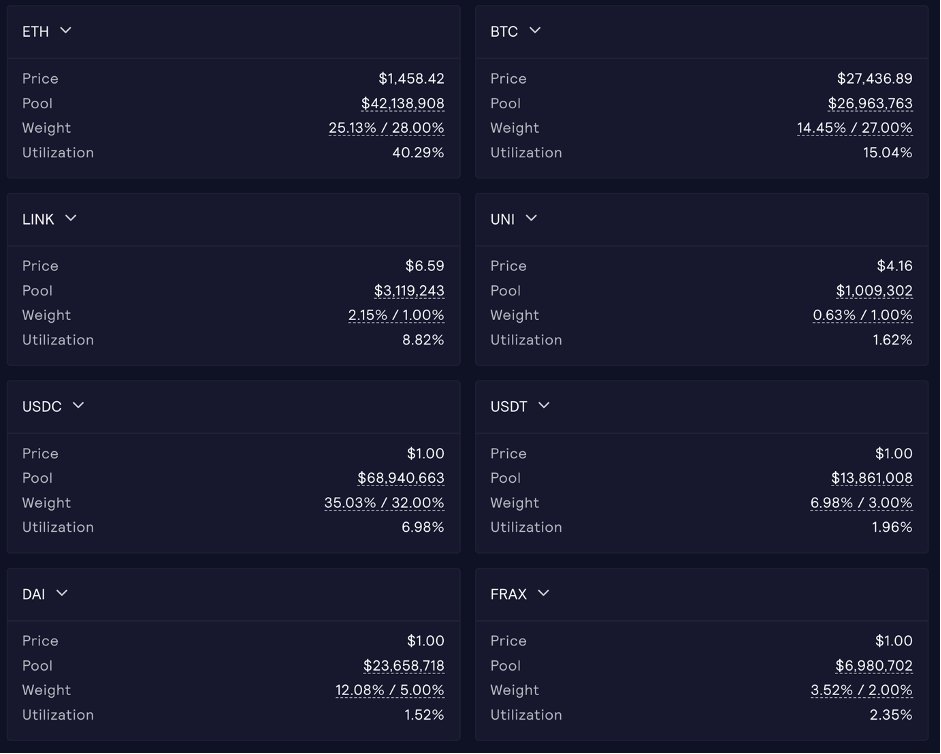Screen dimensions: 941x754
Task: Select the DAI pool value $23,658,718
Action: click(404, 666)
